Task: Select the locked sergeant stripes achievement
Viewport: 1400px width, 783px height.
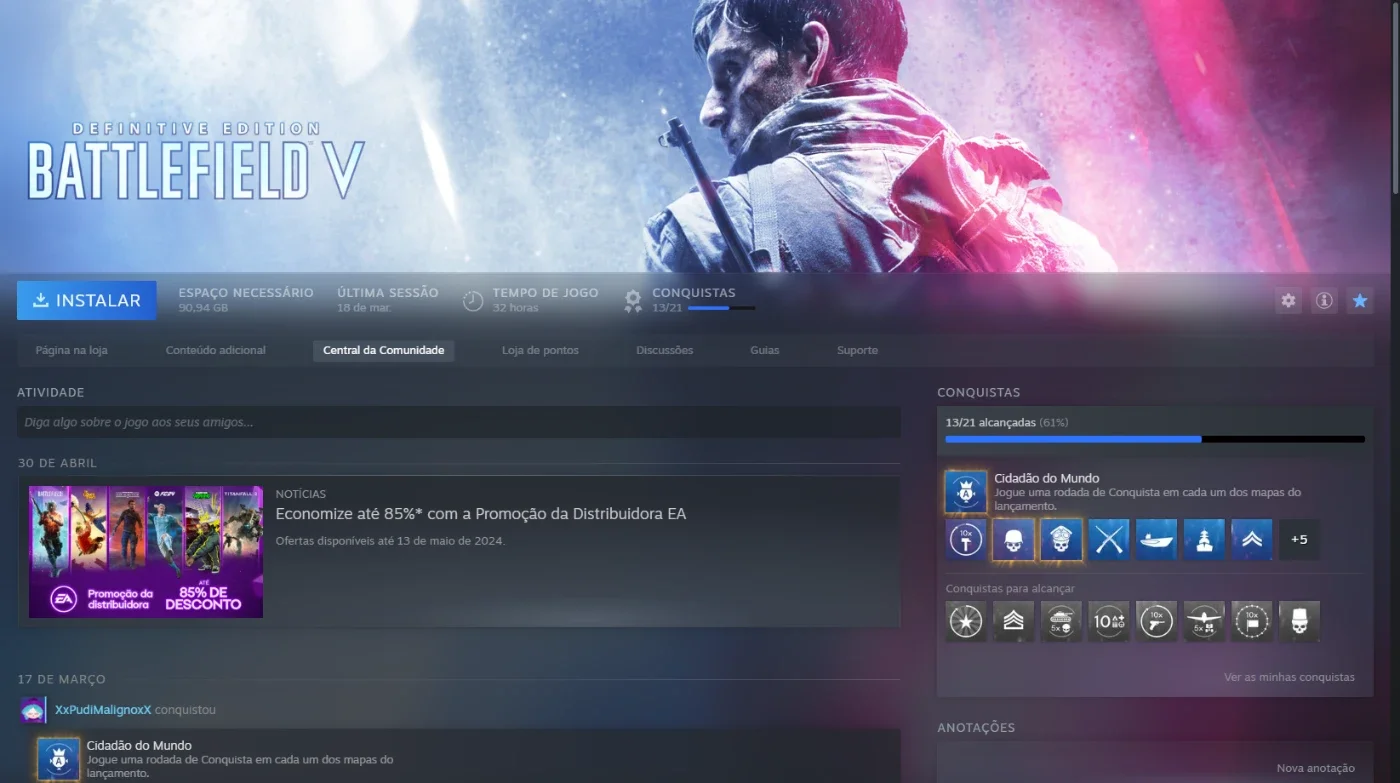Action: pos(1014,621)
